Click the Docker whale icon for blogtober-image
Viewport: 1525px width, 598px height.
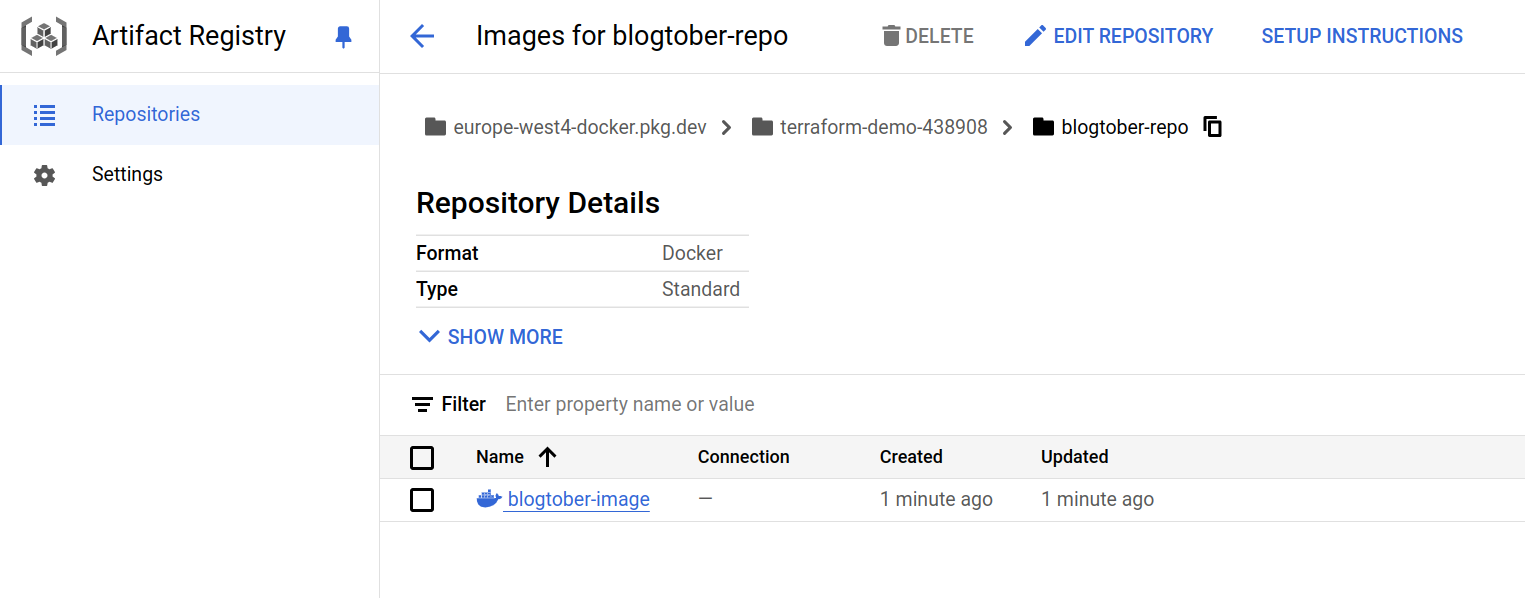pyautogui.click(x=488, y=499)
